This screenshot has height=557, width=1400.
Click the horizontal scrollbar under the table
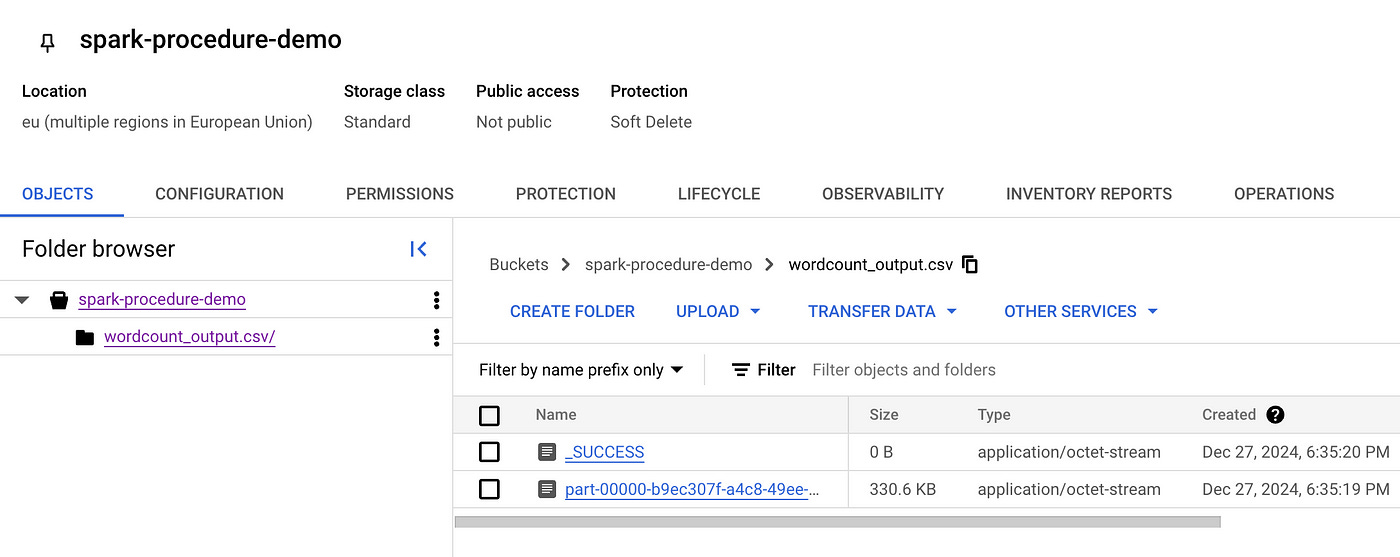pyautogui.click(x=837, y=521)
